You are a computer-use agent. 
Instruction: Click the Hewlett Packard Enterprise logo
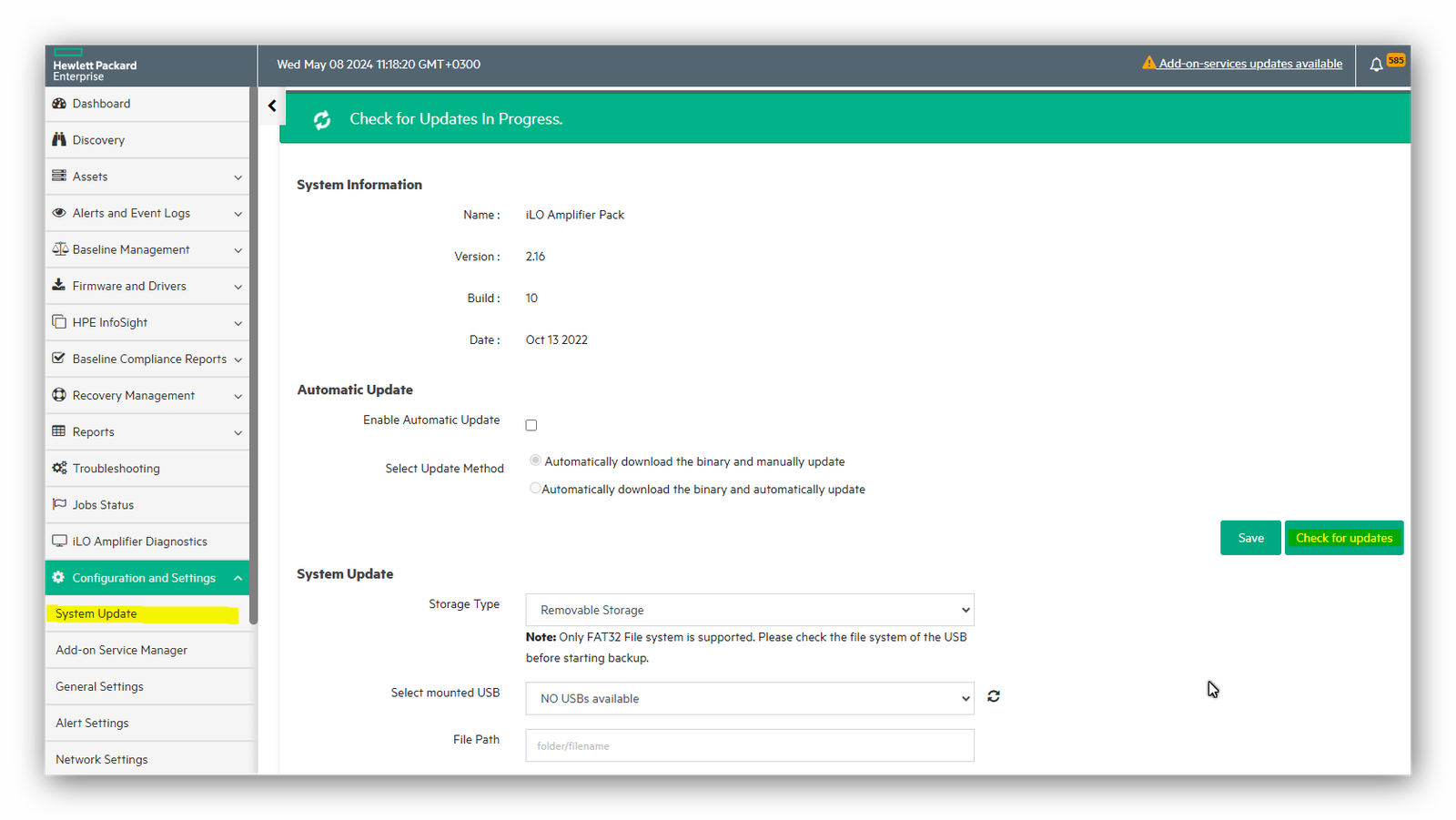[95, 66]
